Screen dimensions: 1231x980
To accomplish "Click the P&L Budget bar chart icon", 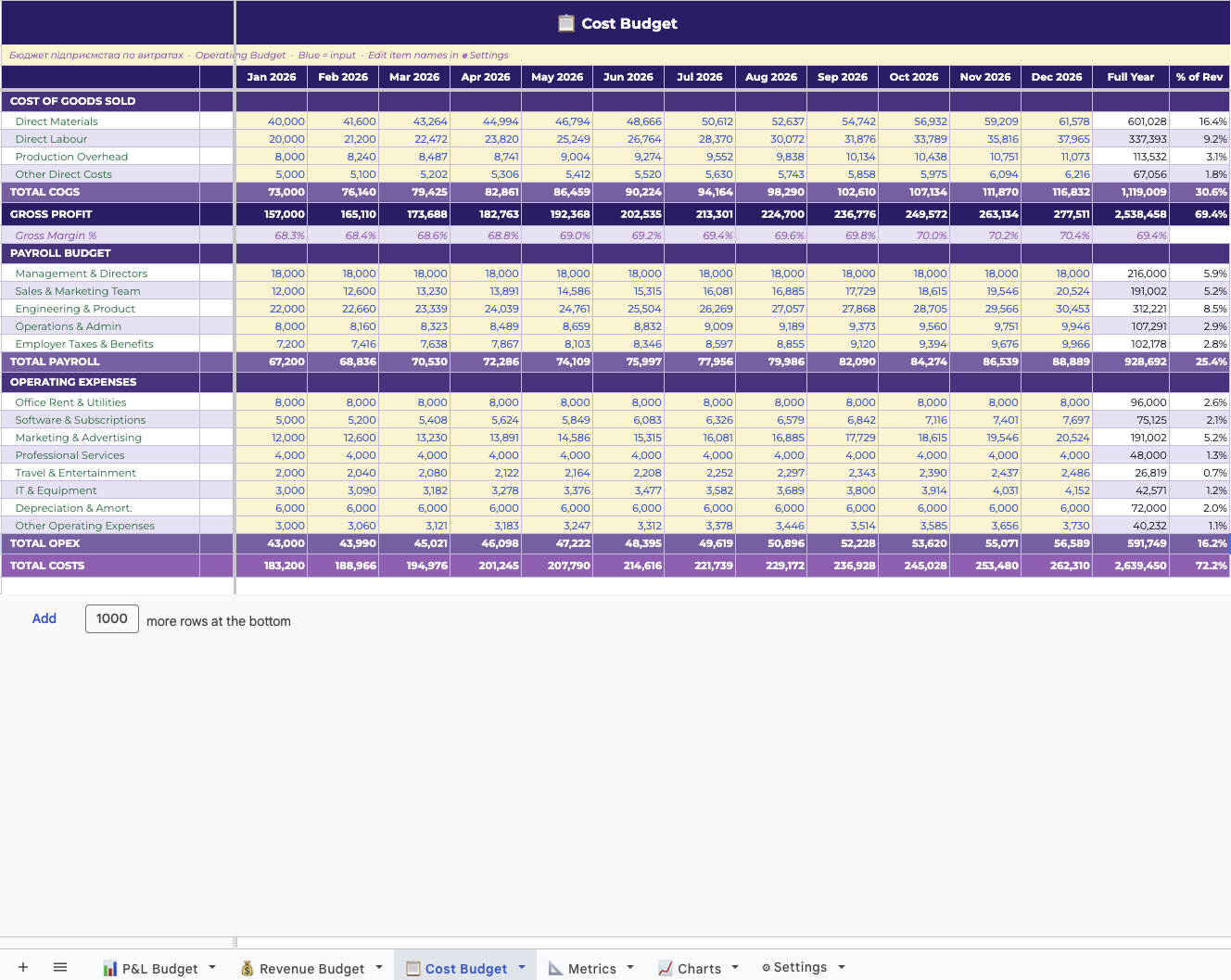I will [110, 968].
